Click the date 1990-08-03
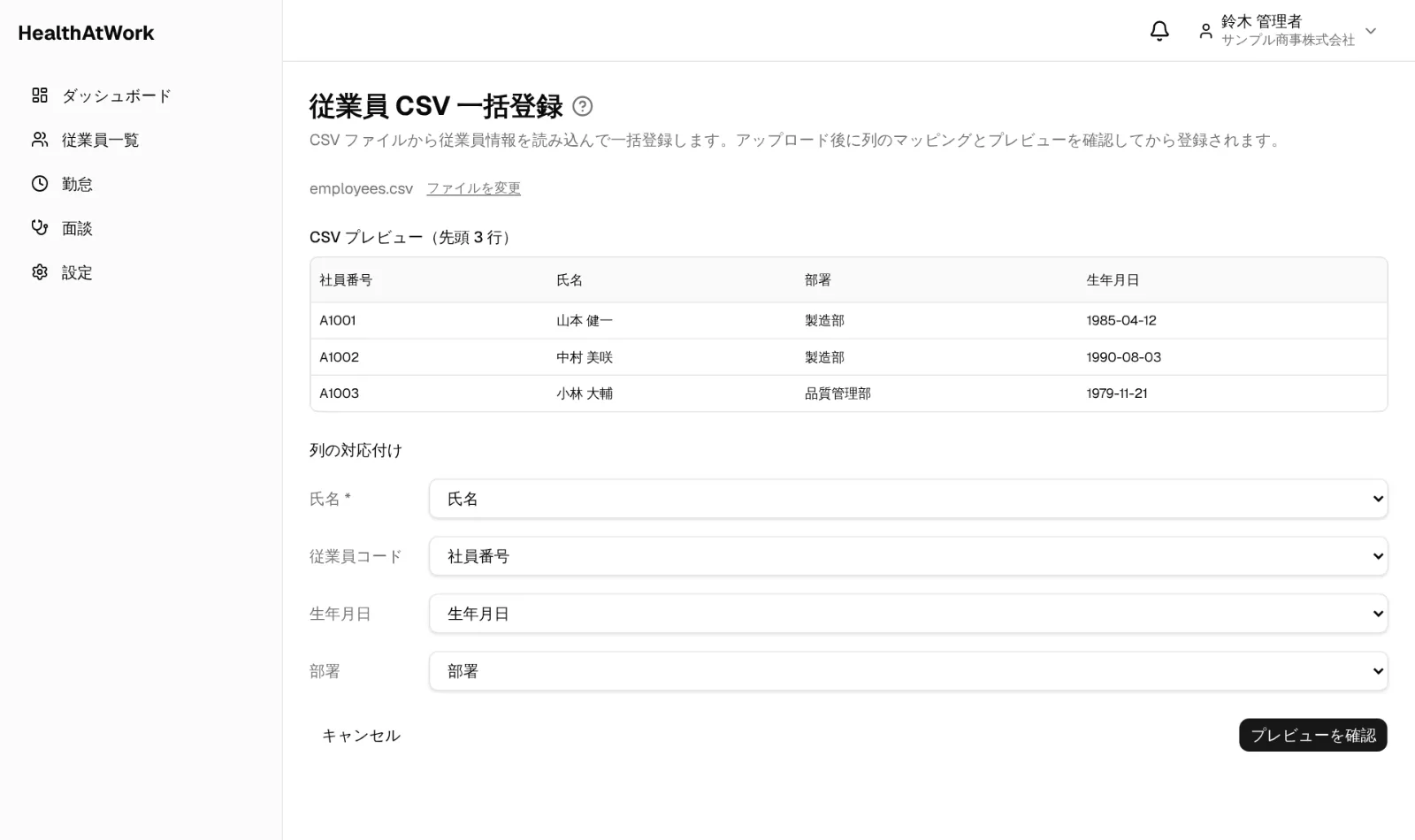Image resolution: width=1415 pixels, height=840 pixels. (1124, 357)
